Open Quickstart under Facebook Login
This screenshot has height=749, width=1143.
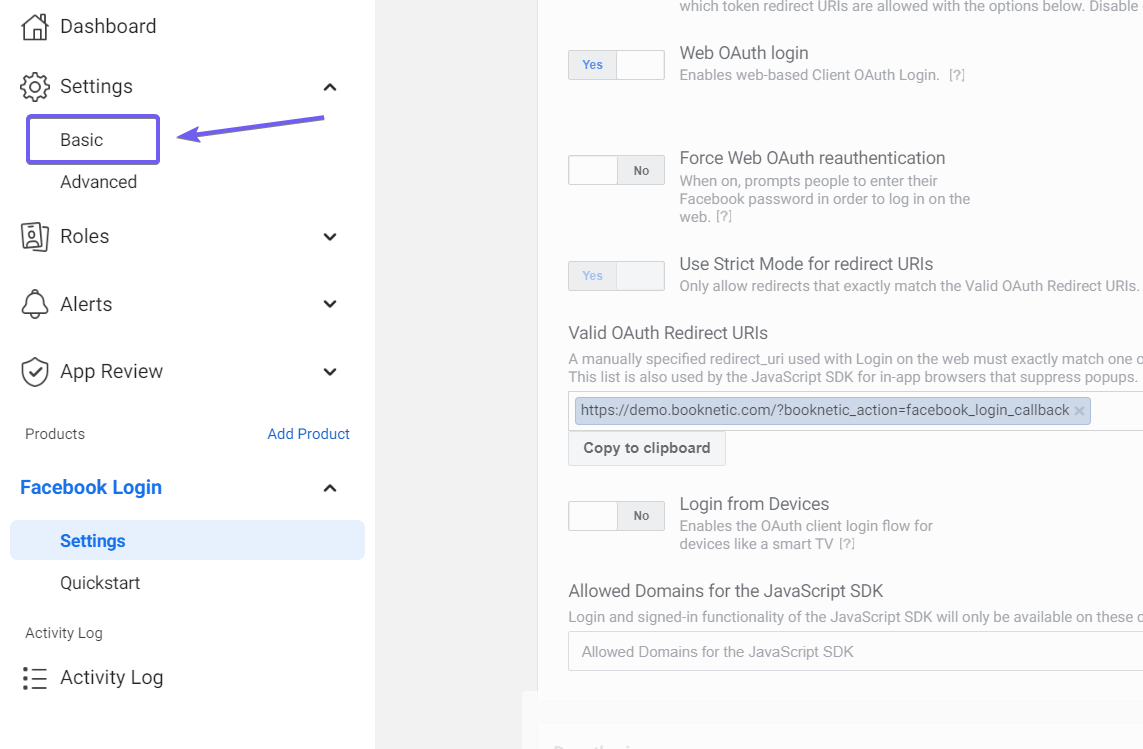(100, 583)
